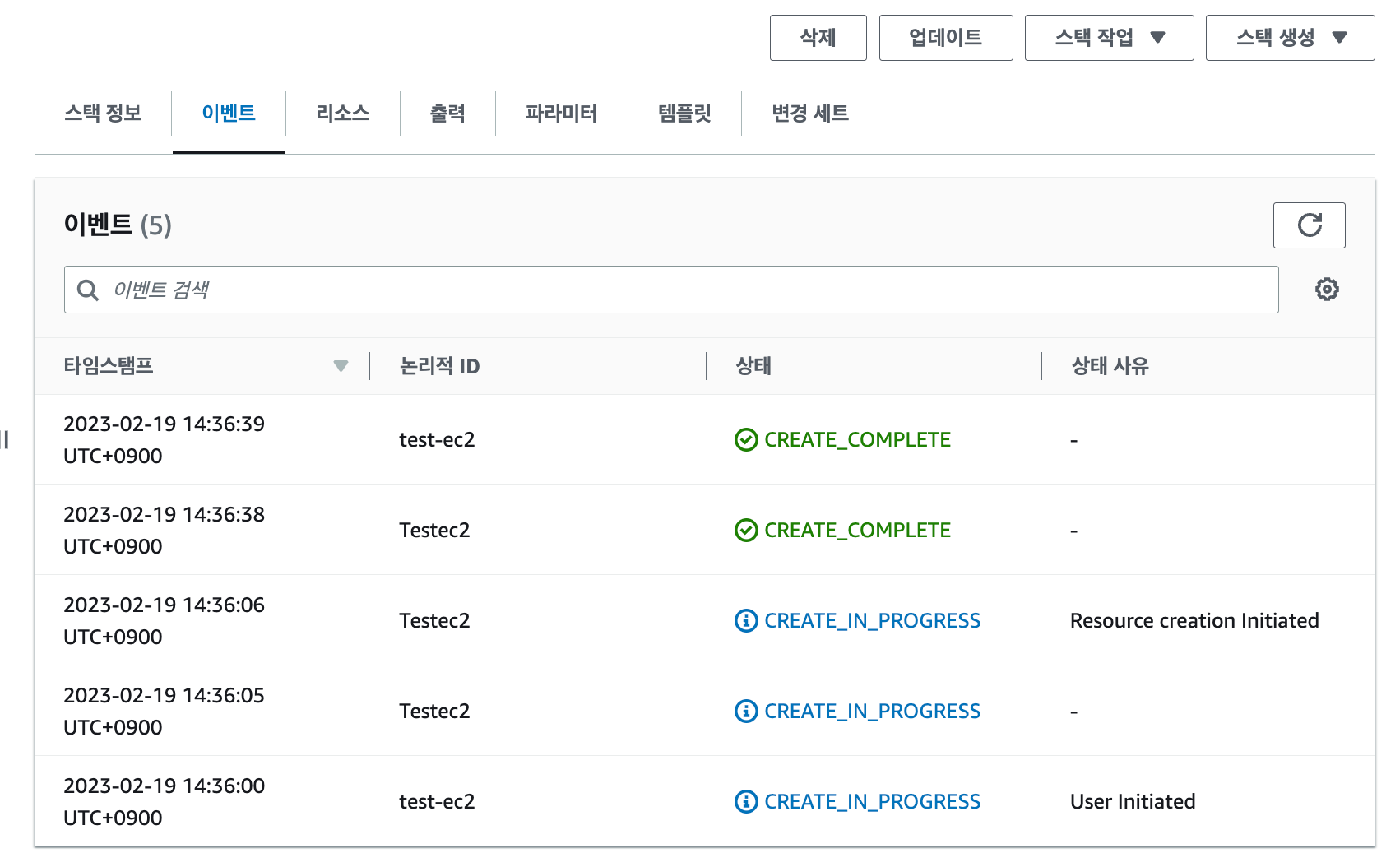Click the 업데이트 button
Screen dimensions: 1400x867
(946, 37)
